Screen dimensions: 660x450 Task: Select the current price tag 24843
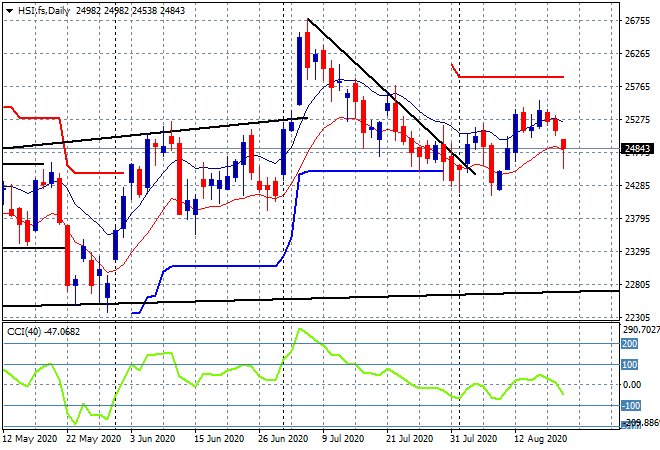[637, 149]
